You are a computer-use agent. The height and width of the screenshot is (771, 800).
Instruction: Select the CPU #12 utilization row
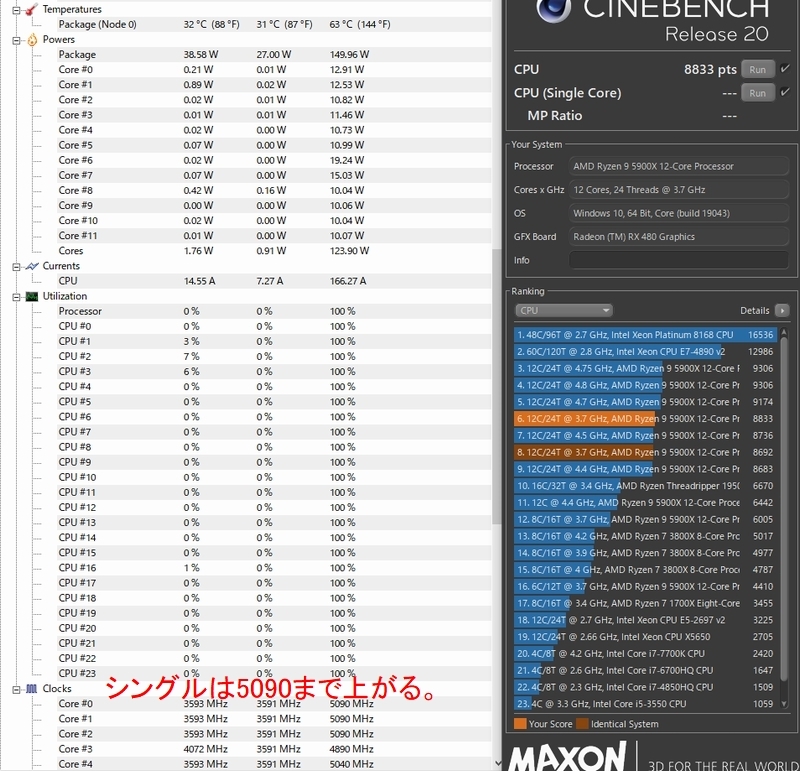pyautogui.click(x=274, y=507)
